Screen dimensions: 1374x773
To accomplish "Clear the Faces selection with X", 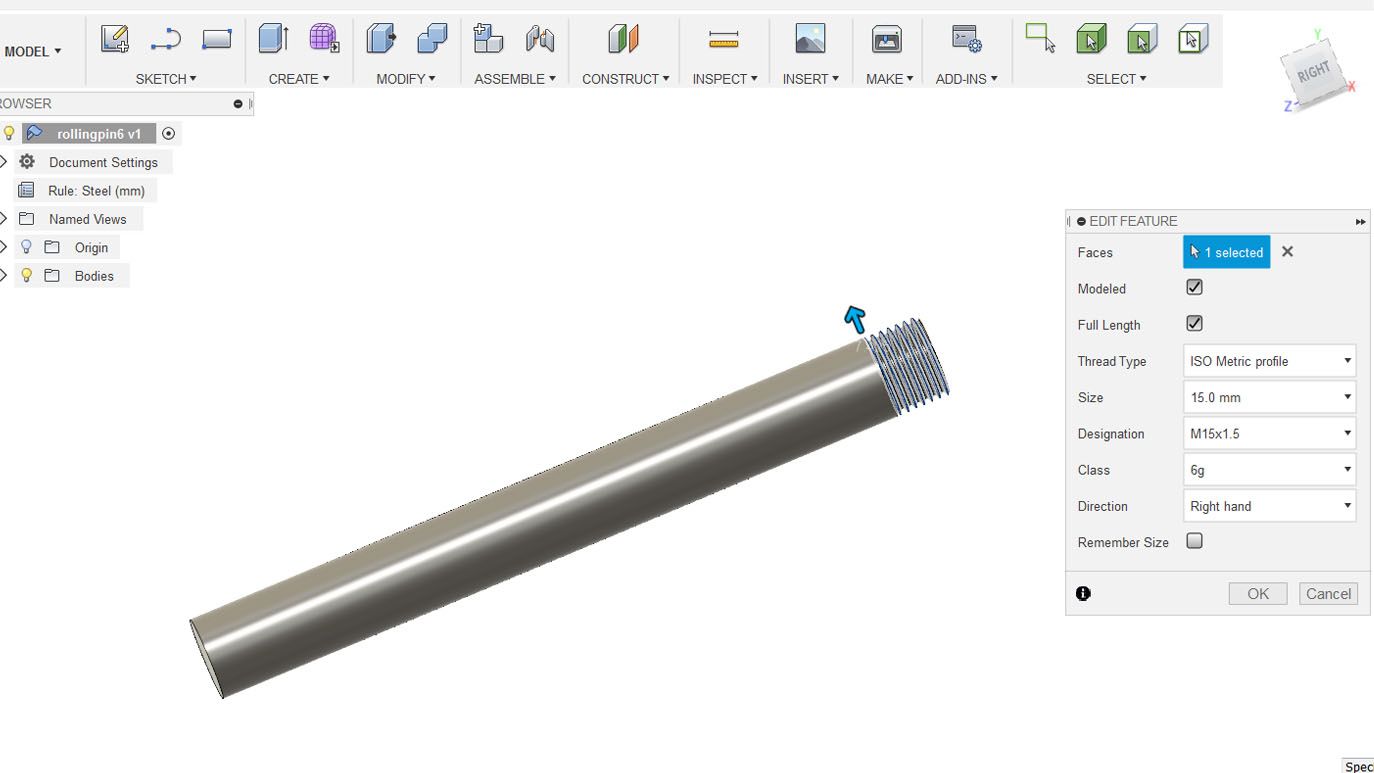I will click(x=1288, y=252).
